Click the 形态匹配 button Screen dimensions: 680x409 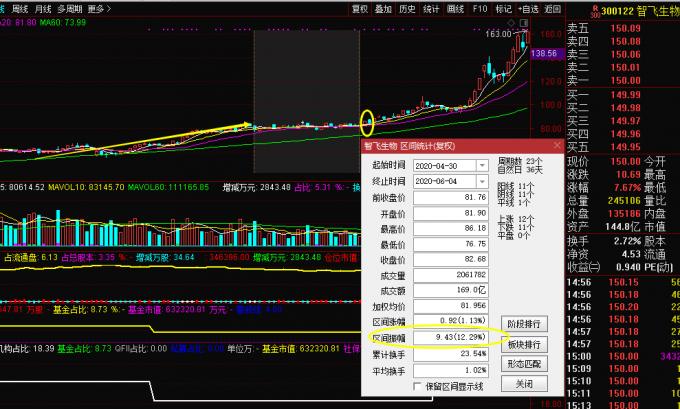coord(524,364)
